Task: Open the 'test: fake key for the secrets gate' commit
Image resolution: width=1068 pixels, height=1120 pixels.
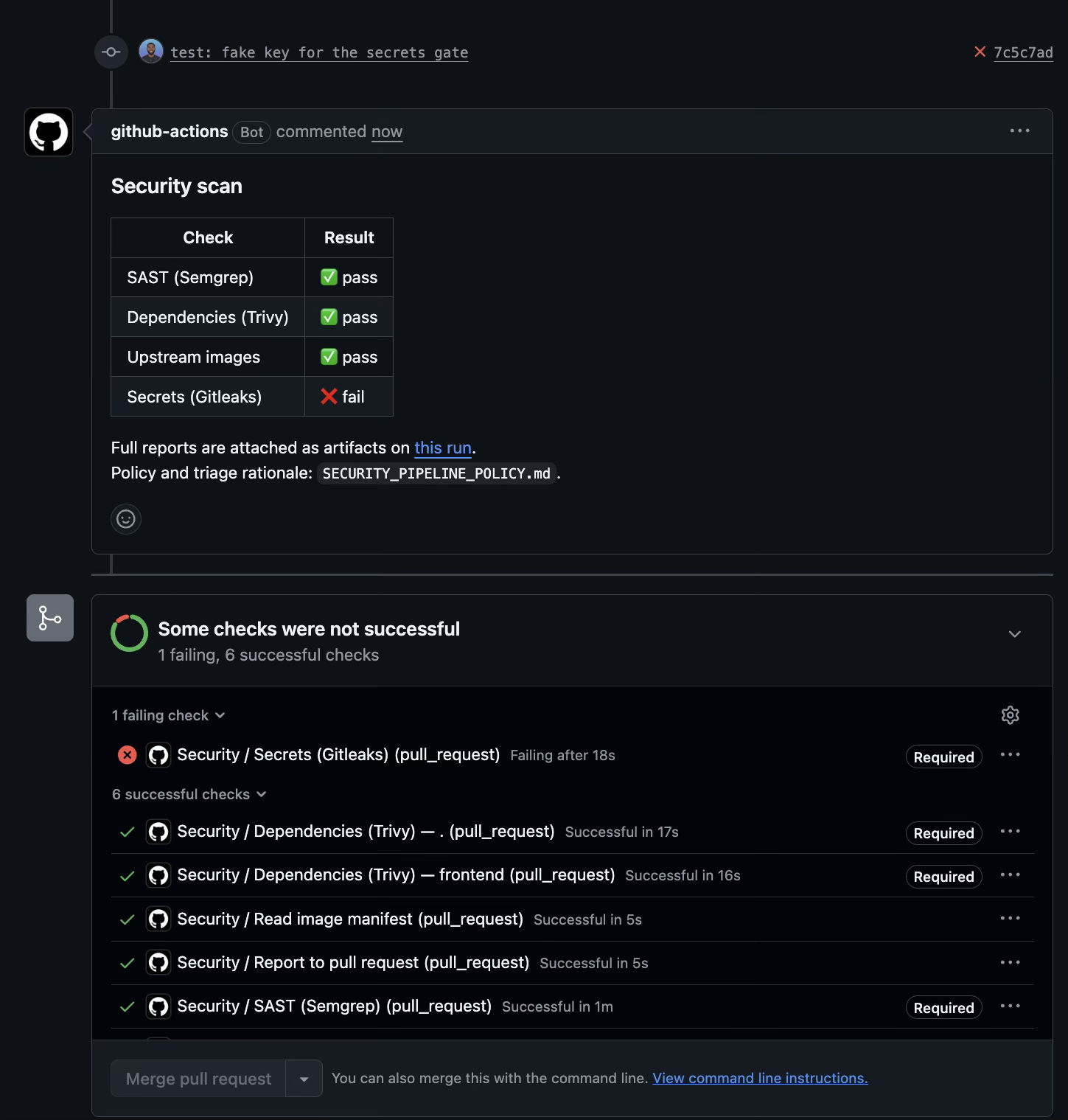Action: tap(319, 52)
